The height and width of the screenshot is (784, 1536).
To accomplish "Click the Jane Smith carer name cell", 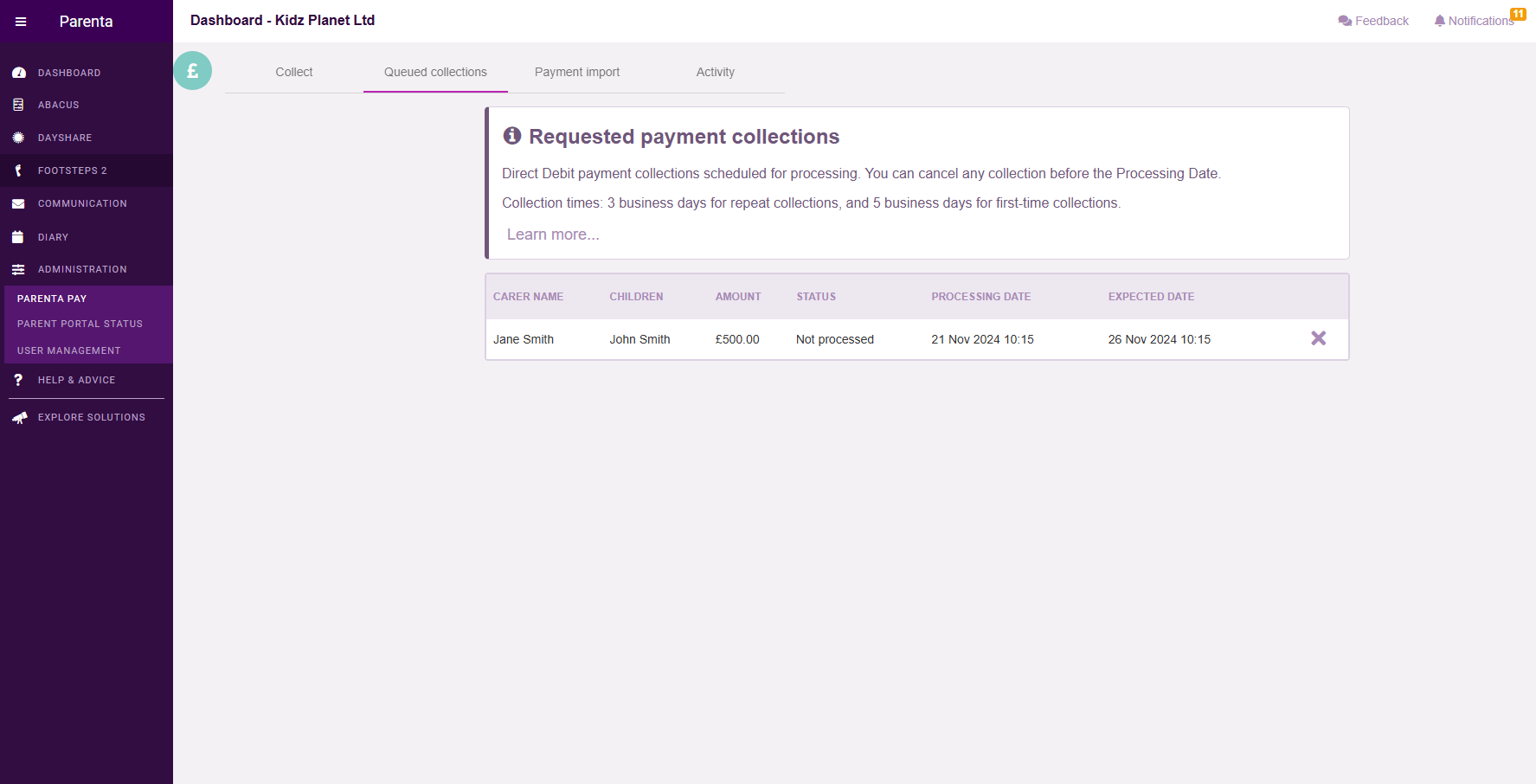I will coord(524,339).
